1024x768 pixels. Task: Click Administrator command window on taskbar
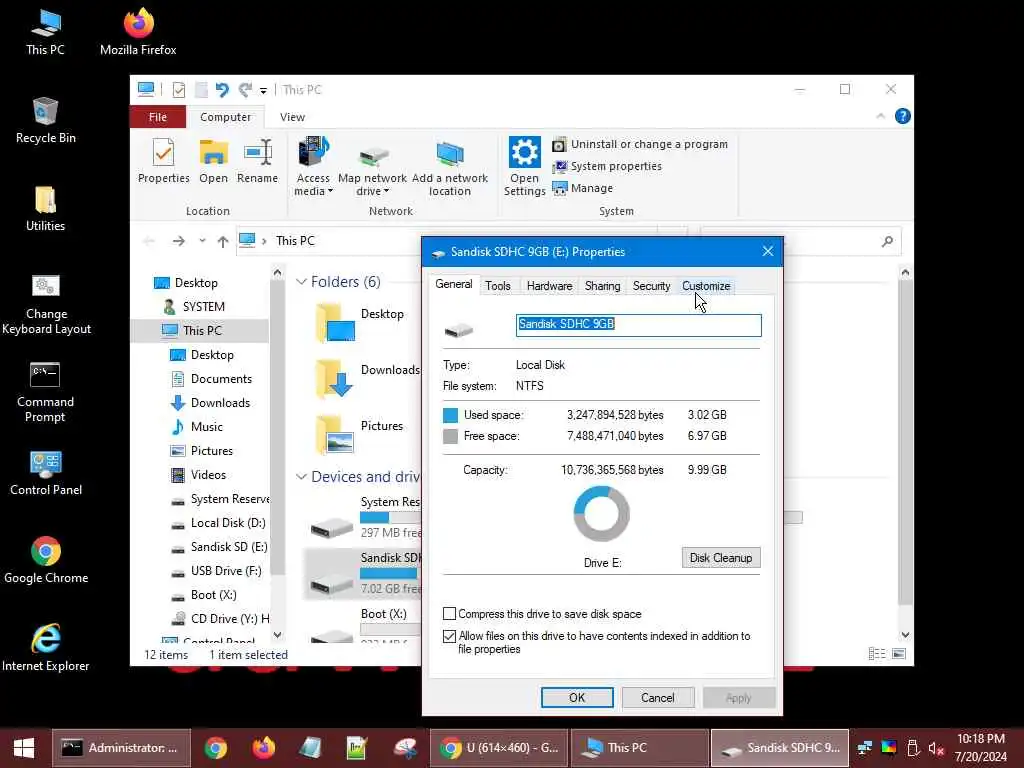pos(121,748)
